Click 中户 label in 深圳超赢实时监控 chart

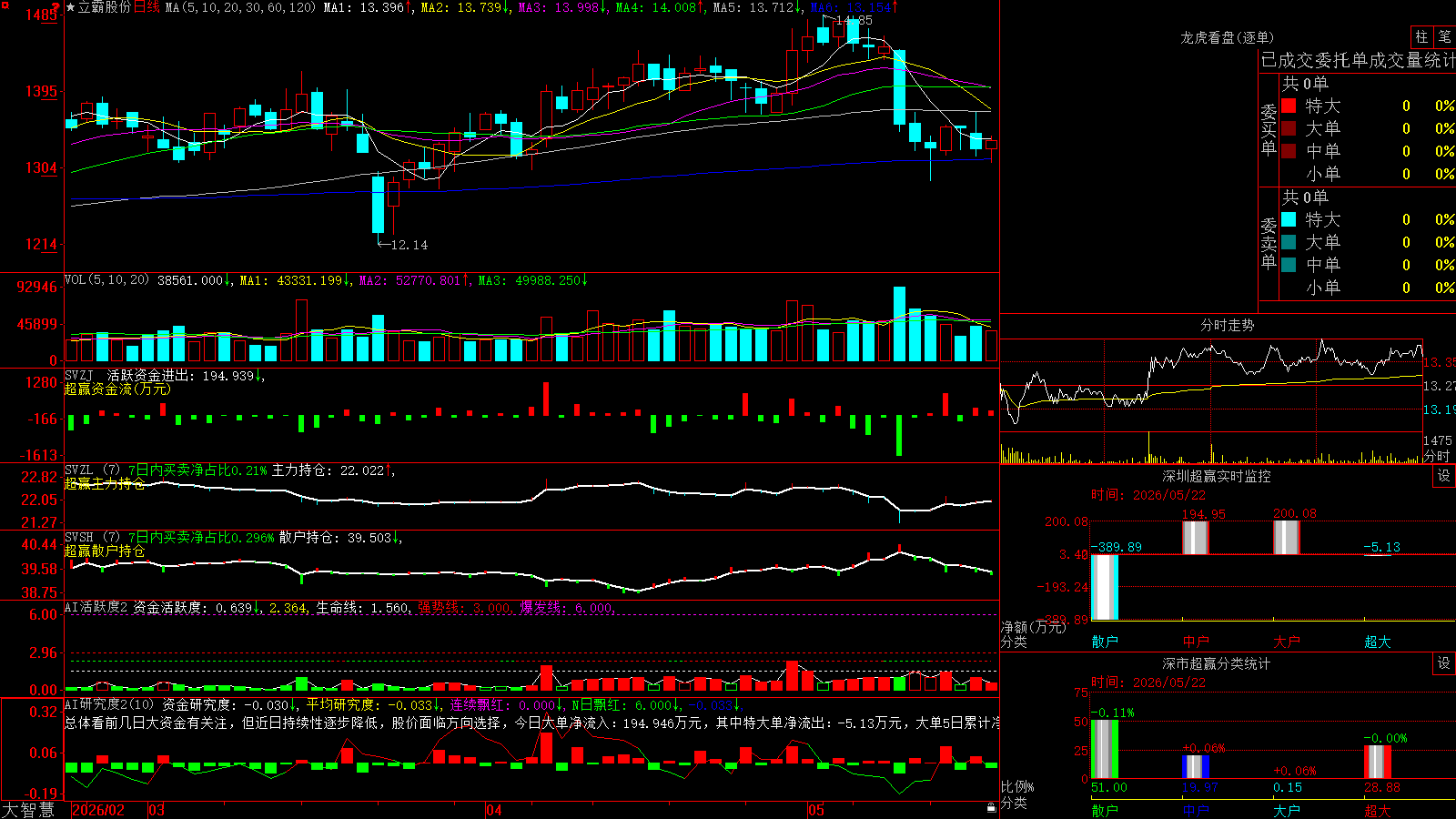[x=1196, y=642]
